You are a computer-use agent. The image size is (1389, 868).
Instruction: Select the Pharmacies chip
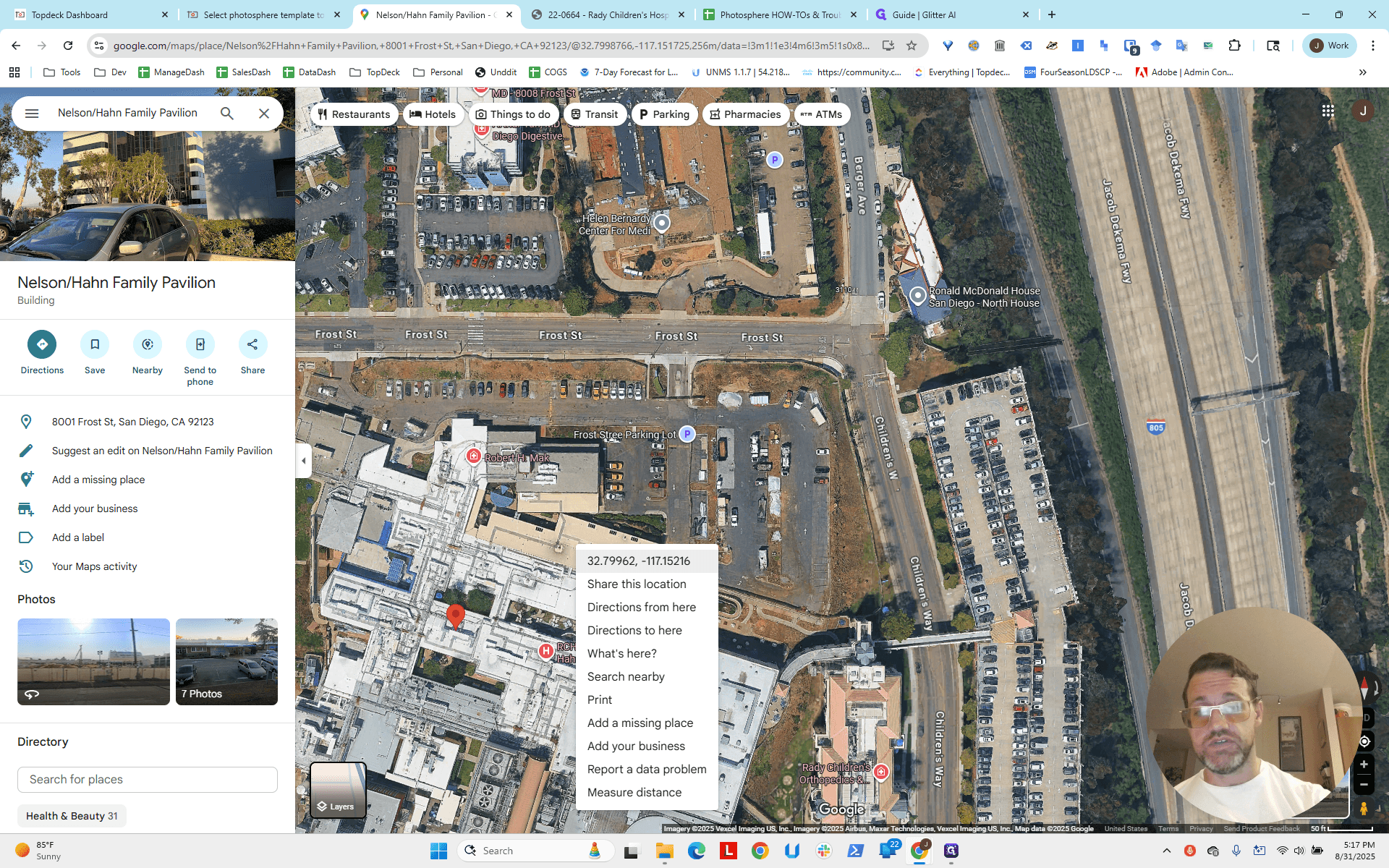click(745, 114)
